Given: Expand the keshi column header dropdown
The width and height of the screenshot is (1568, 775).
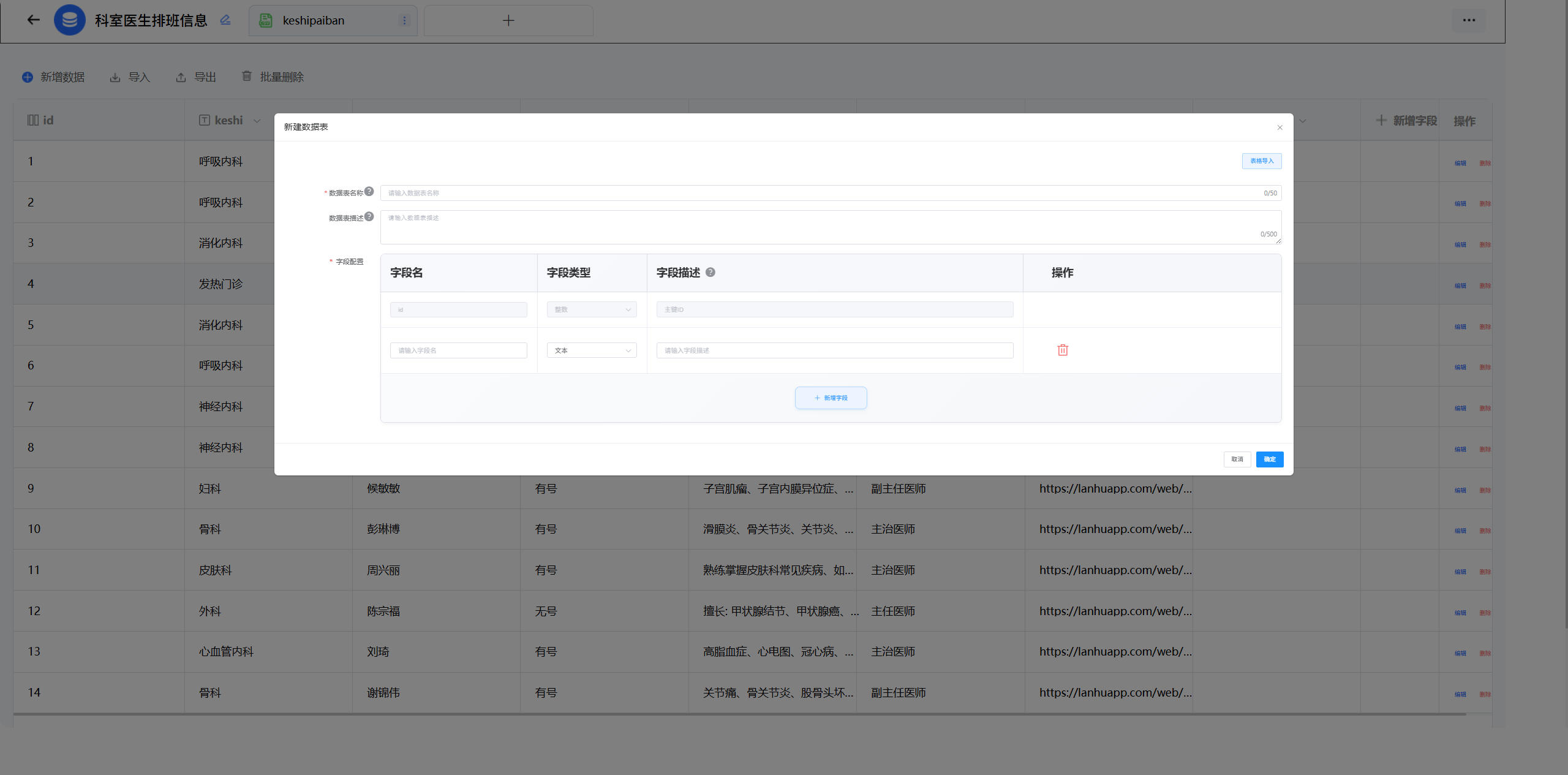Looking at the screenshot, I should tap(257, 121).
